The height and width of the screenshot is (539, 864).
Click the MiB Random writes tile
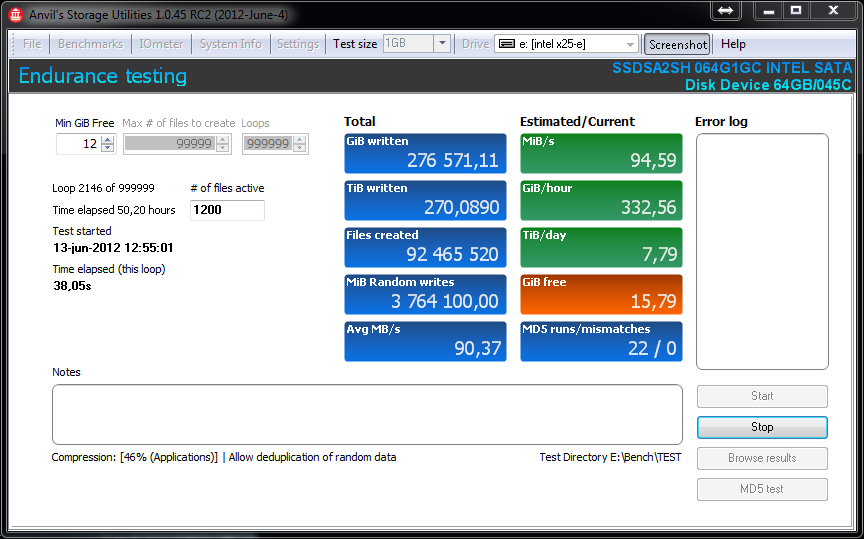click(x=425, y=294)
